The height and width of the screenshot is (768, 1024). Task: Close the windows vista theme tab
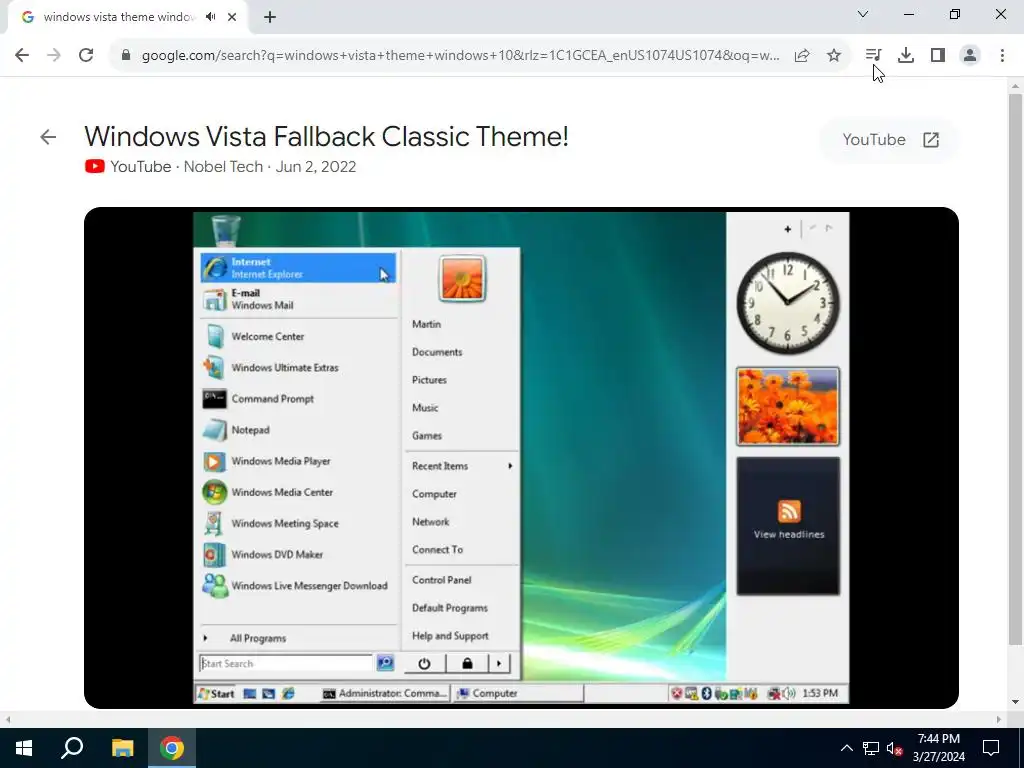(x=232, y=17)
